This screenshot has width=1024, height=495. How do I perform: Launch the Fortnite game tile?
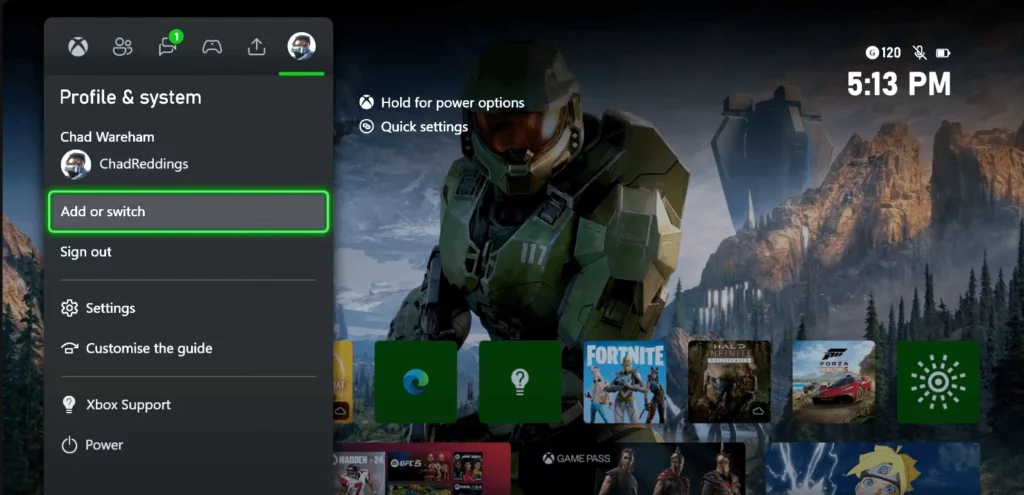tap(625, 381)
